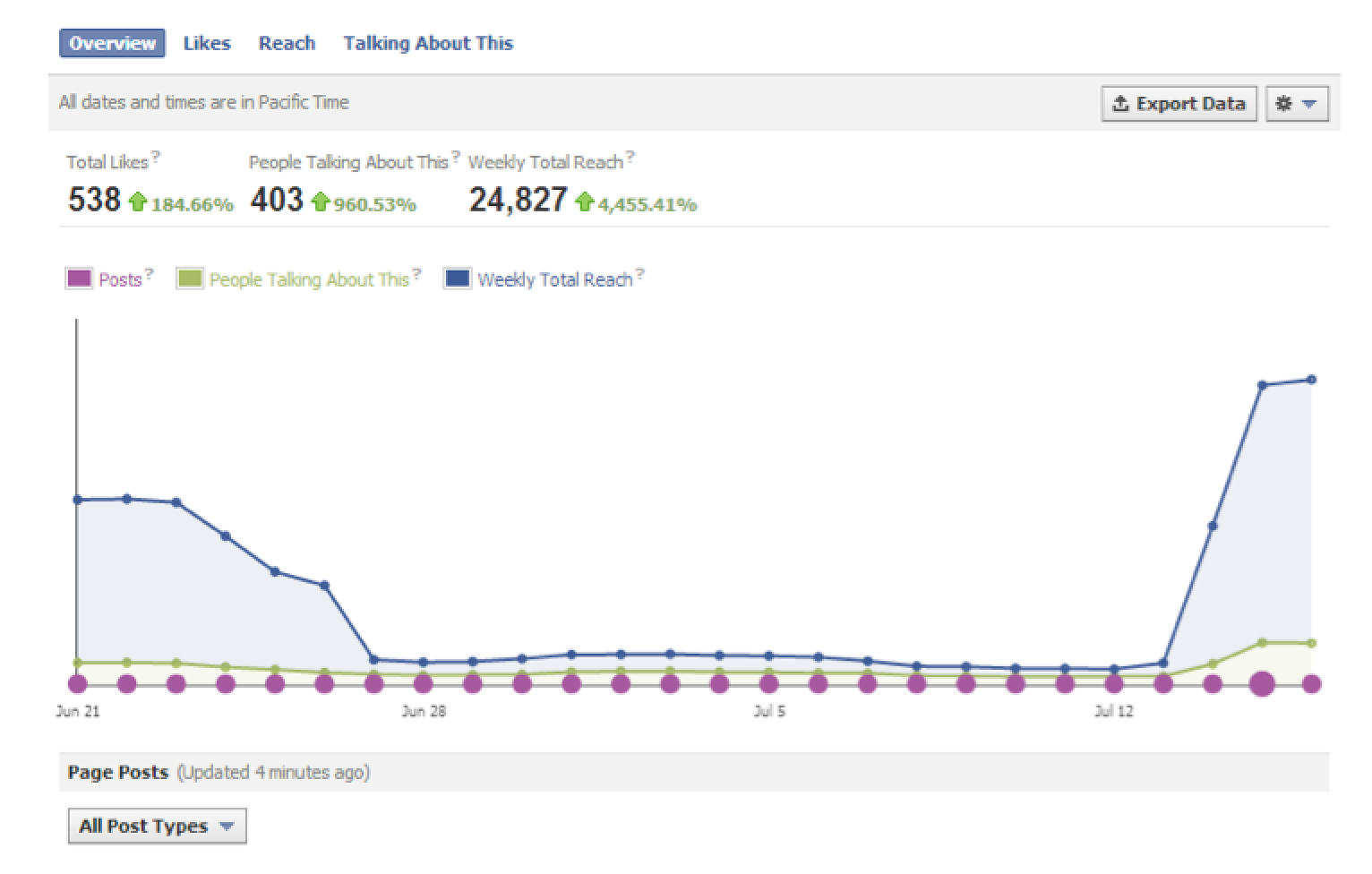Click help icon next to People Talking About This stat
1372x874 pixels.
click(456, 157)
